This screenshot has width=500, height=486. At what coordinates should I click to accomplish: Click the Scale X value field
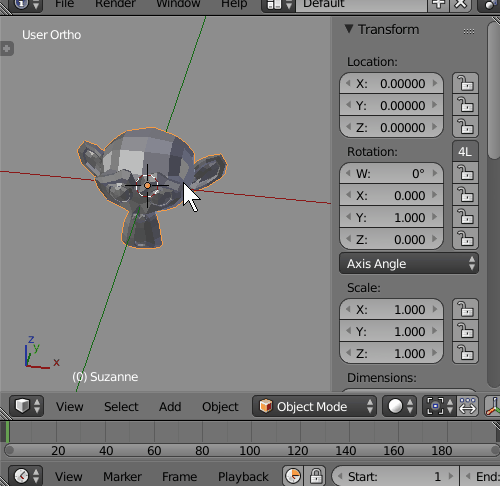point(391,310)
